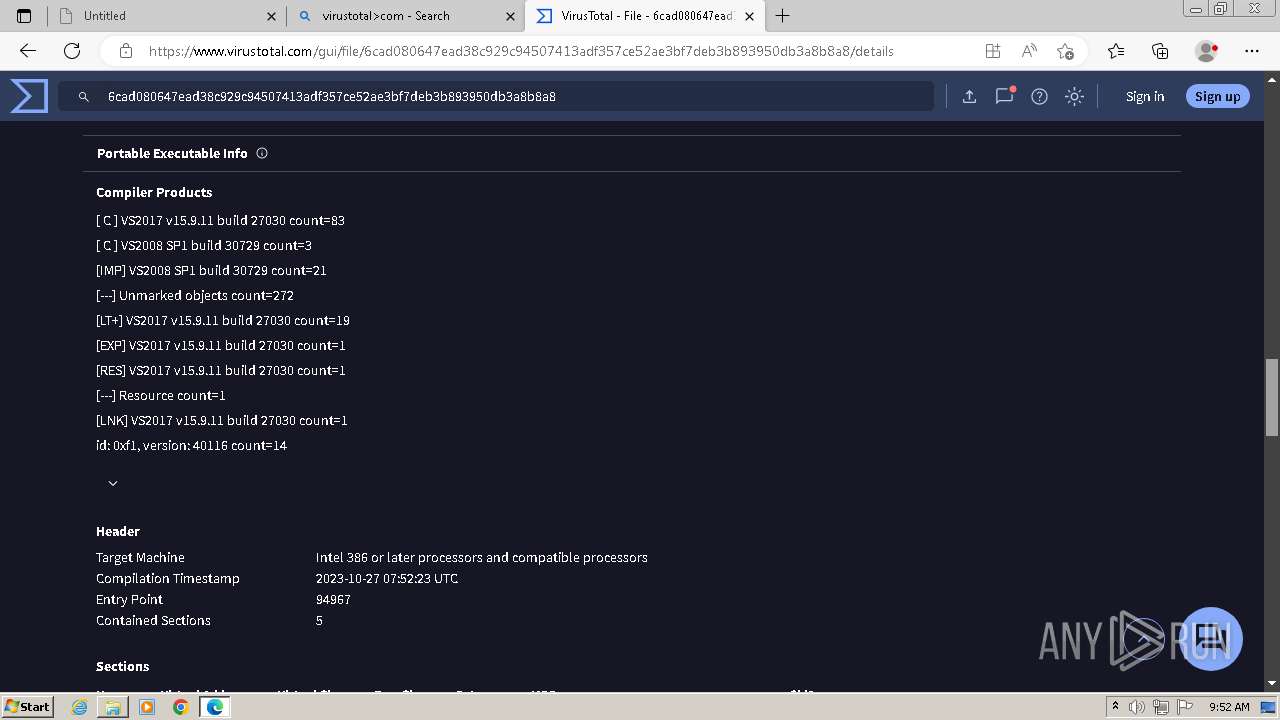Viewport: 1280px width, 720px height.
Task: Click the network tray icon
Action: pos(1160,707)
